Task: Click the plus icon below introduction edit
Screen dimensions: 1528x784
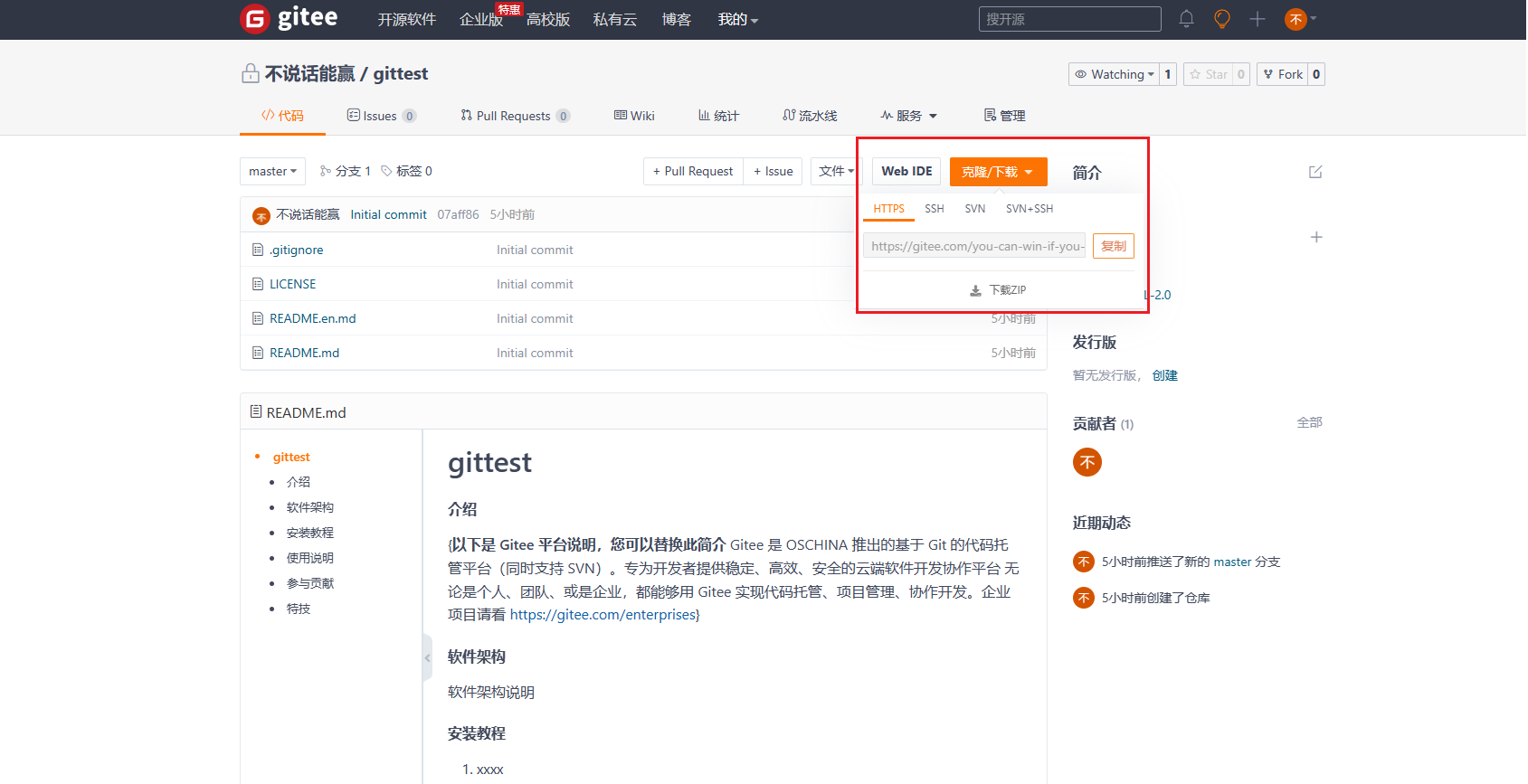Action: click(x=1316, y=237)
